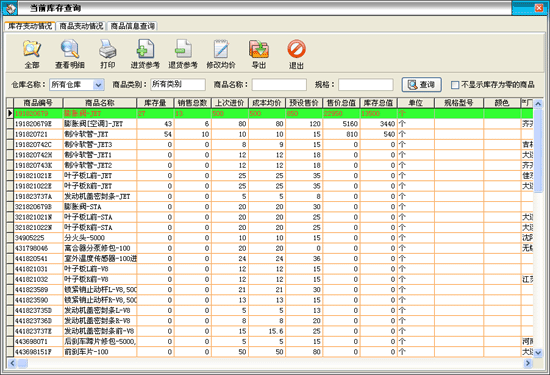The width and height of the screenshot is (550, 375).
Task: Select row 叶子板L前-V8
Action: [270, 269]
